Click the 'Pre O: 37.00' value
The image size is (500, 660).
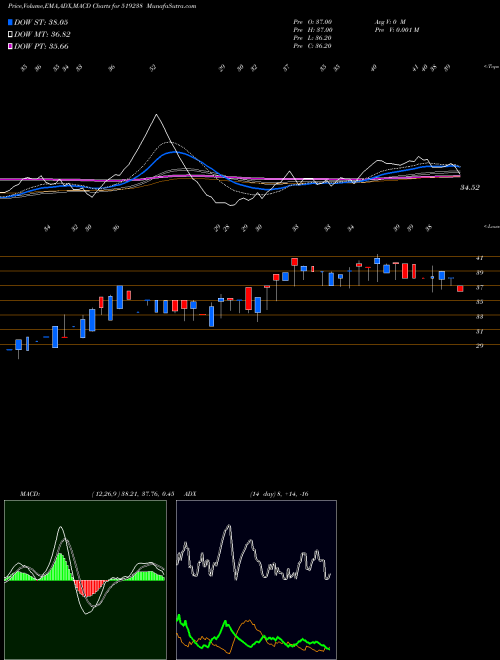[x=313, y=21]
